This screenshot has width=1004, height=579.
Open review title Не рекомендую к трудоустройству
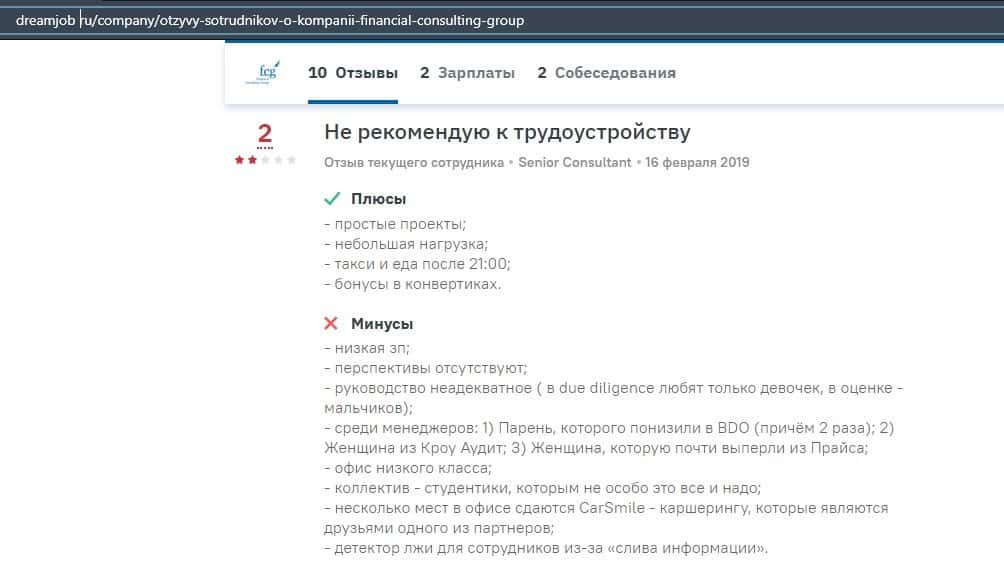coord(507,132)
